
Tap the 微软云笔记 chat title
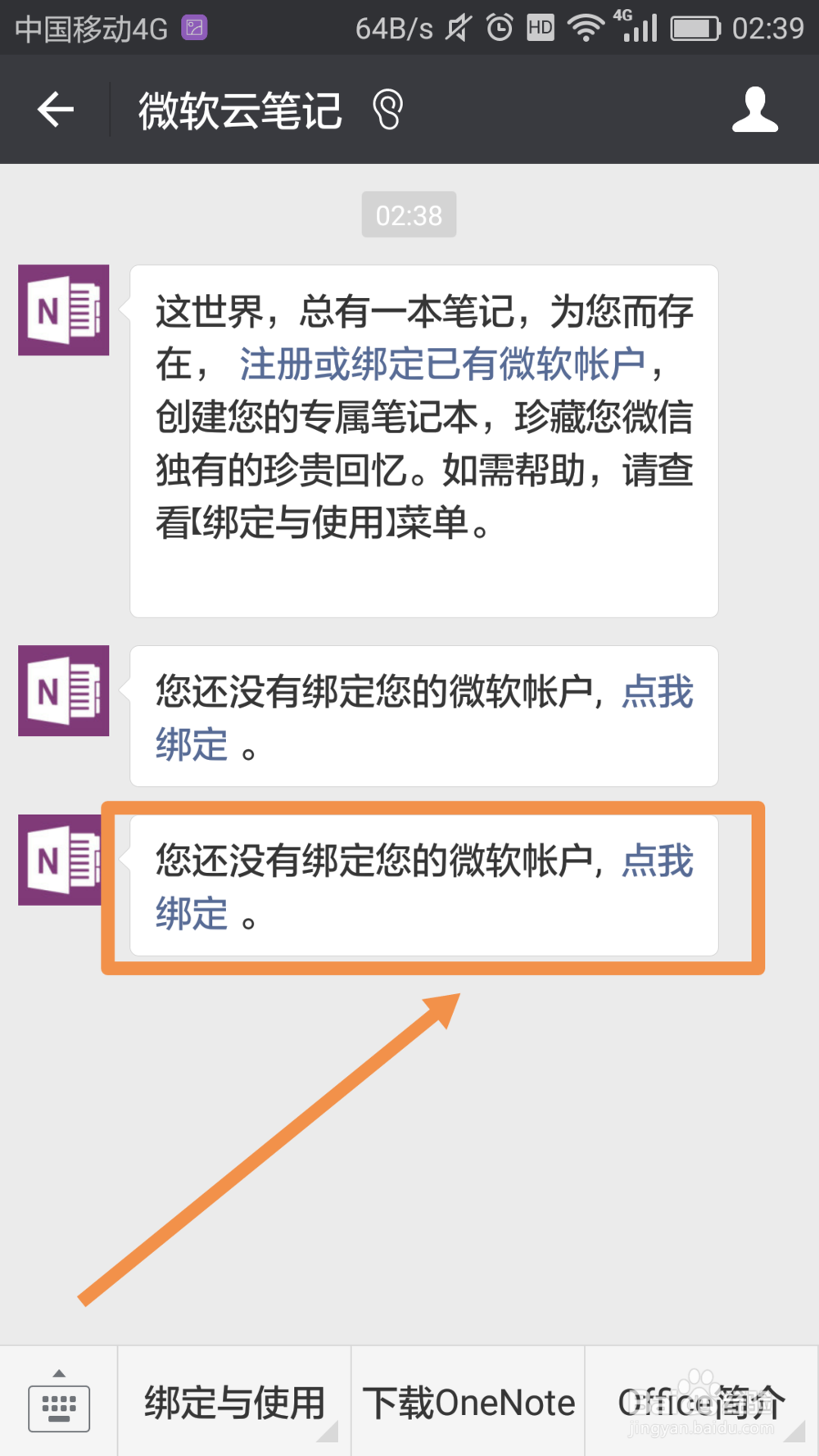click(239, 111)
